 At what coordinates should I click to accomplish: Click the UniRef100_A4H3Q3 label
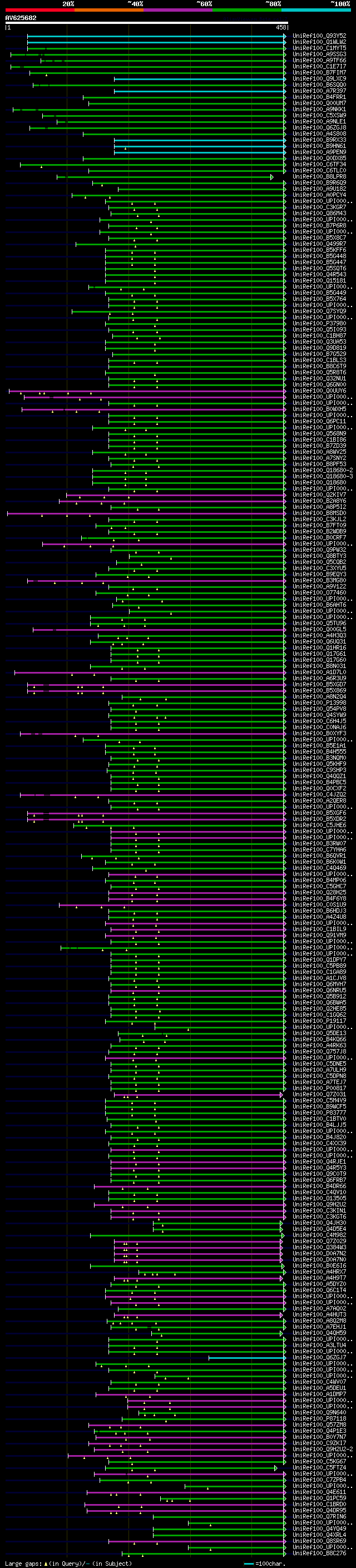coord(319,635)
